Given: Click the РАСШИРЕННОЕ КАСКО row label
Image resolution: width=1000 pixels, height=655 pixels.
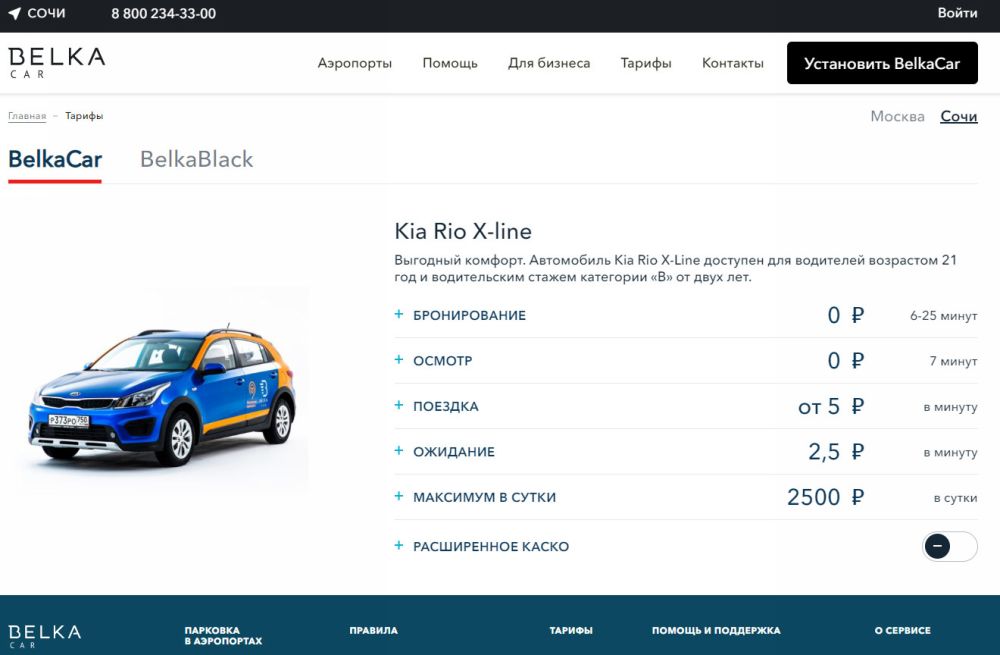Looking at the screenshot, I should coord(491,547).
